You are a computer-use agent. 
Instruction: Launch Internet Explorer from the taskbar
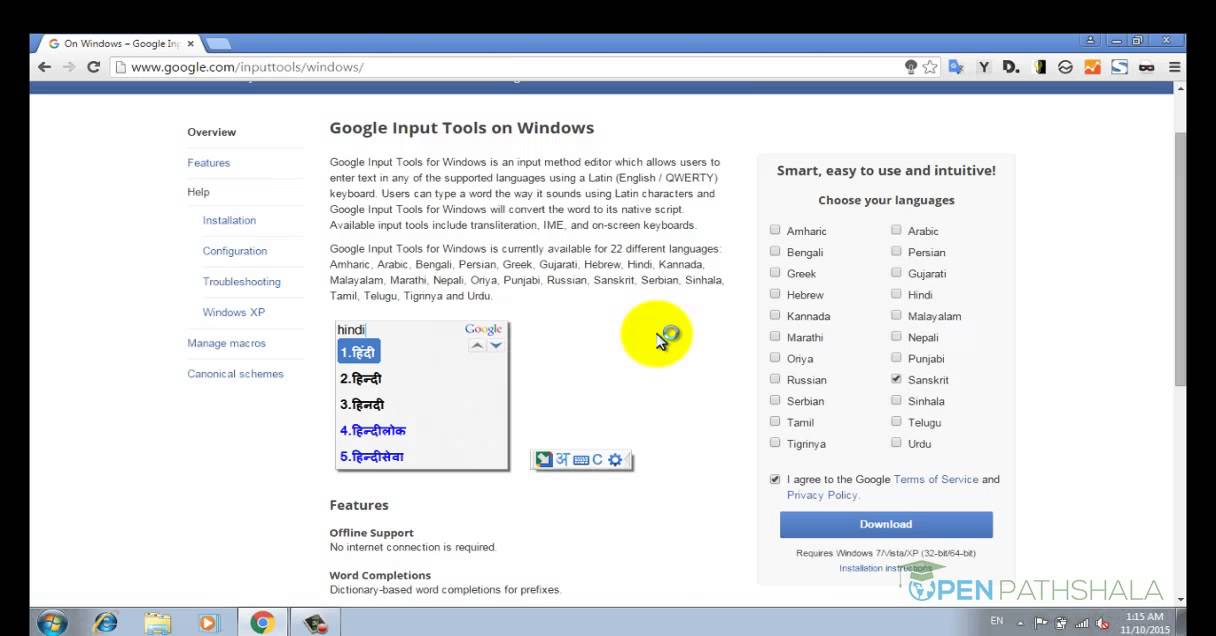point(105,623)
